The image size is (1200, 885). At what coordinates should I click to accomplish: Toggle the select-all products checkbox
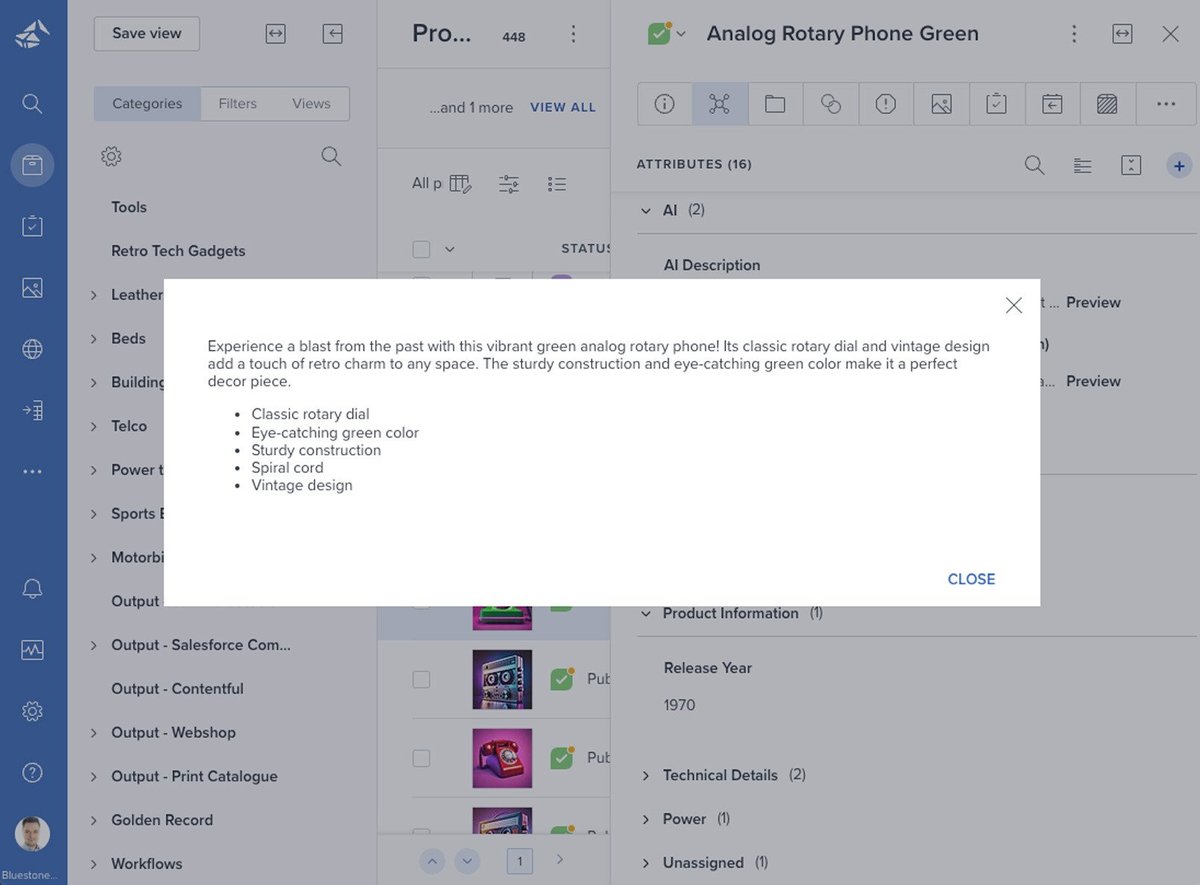[x=421, y=249]
